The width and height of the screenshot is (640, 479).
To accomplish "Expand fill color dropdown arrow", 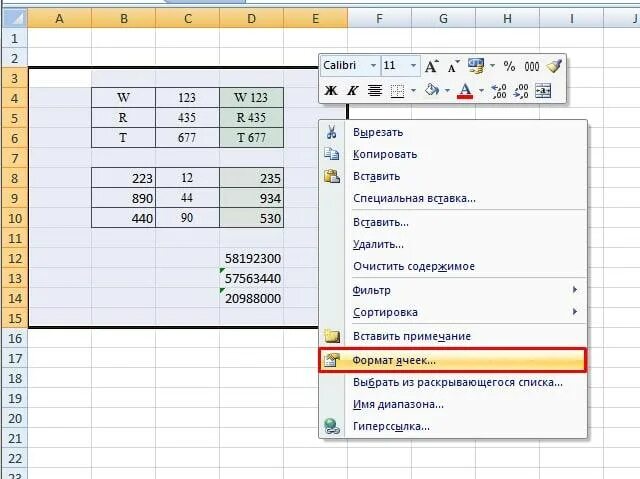I will pos(447,90).
